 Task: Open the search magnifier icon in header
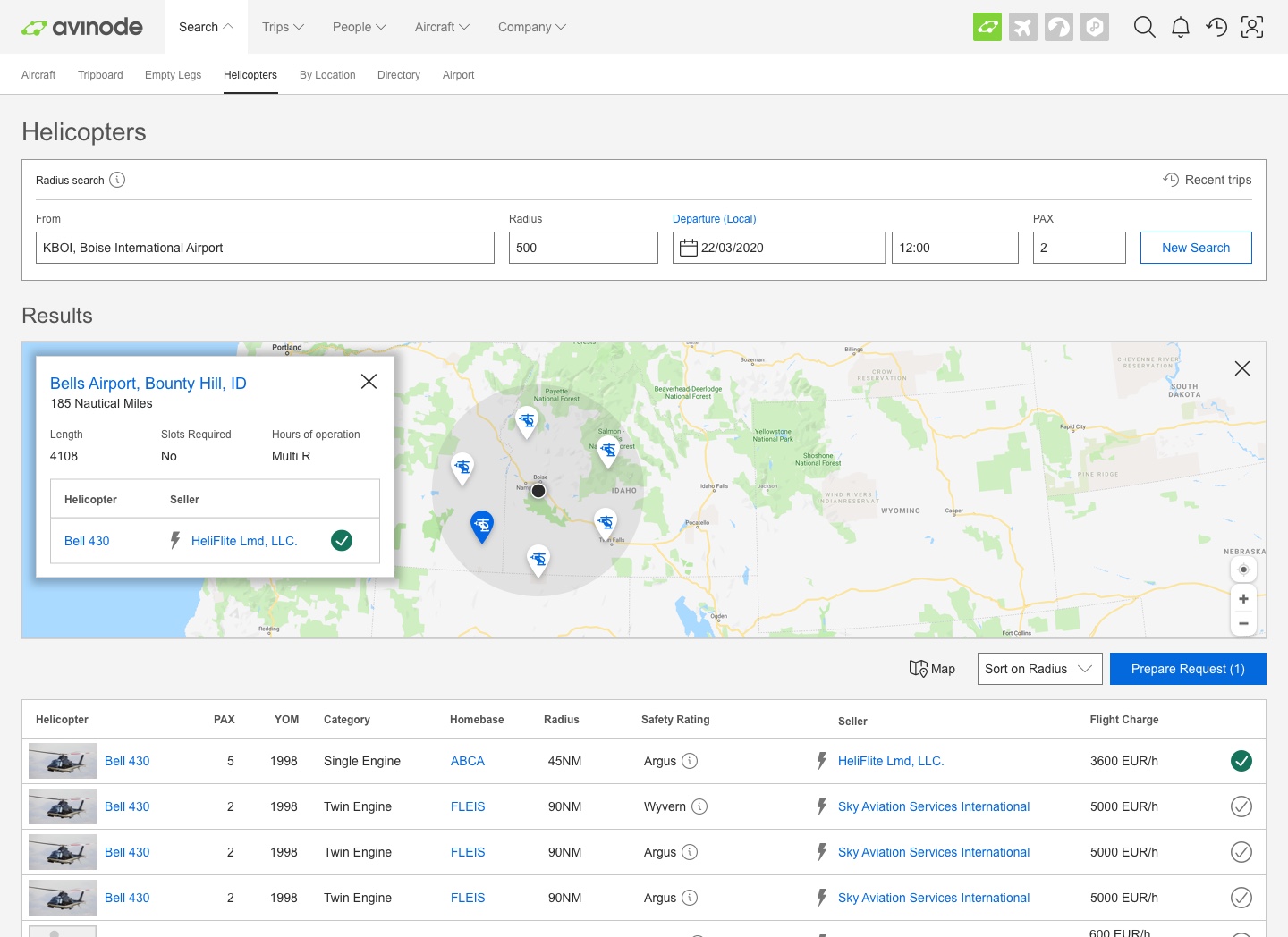click(1144, 27)
